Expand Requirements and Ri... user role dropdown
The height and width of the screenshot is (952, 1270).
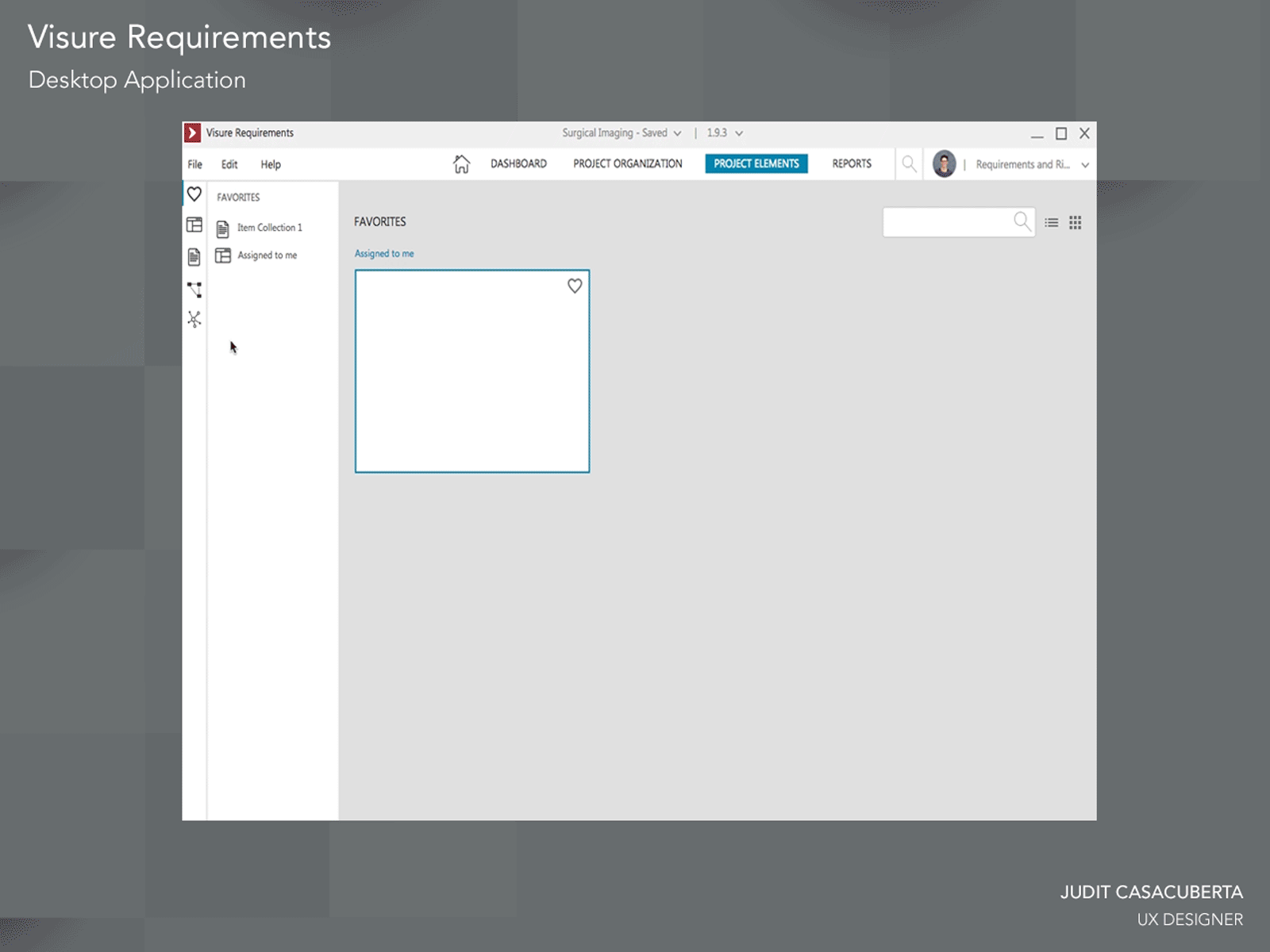pyautogui.click(x=1085, y=165)
